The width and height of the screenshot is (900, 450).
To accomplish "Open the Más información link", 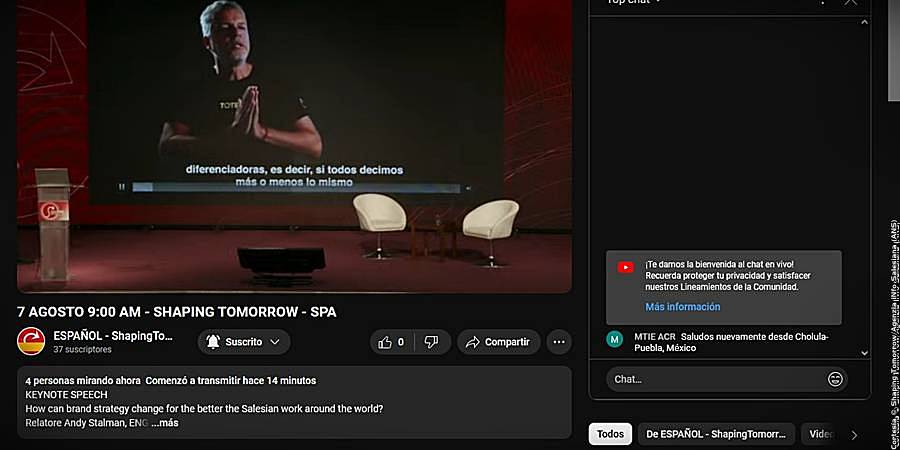I will click(682, 307).
